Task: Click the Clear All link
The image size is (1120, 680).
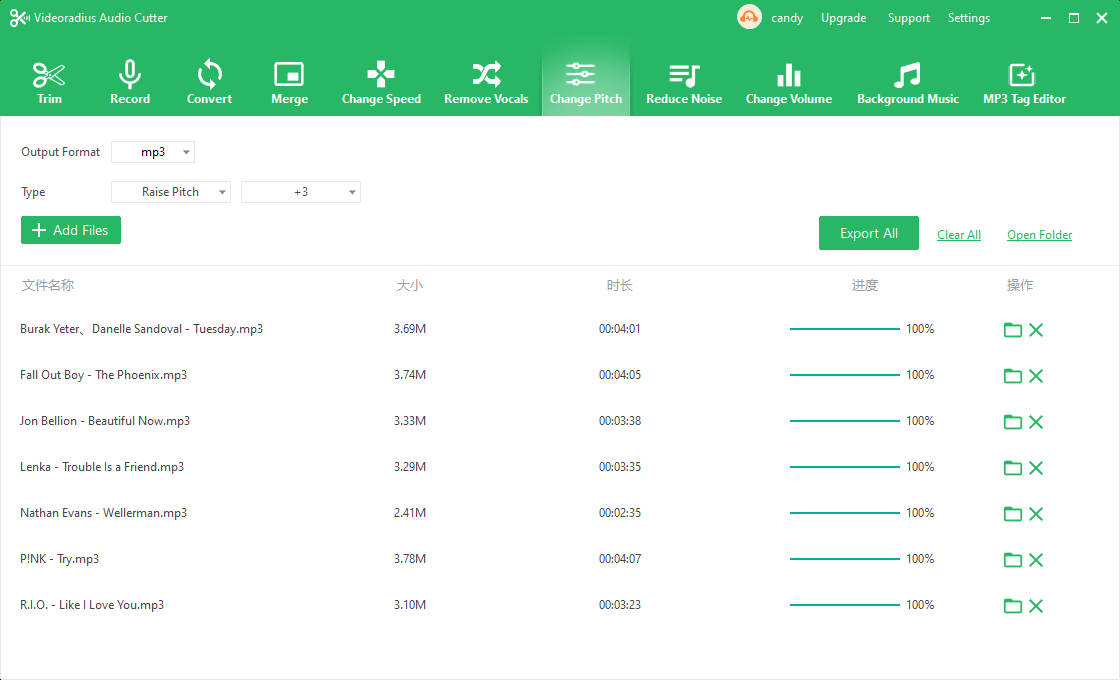Action: 959,235
